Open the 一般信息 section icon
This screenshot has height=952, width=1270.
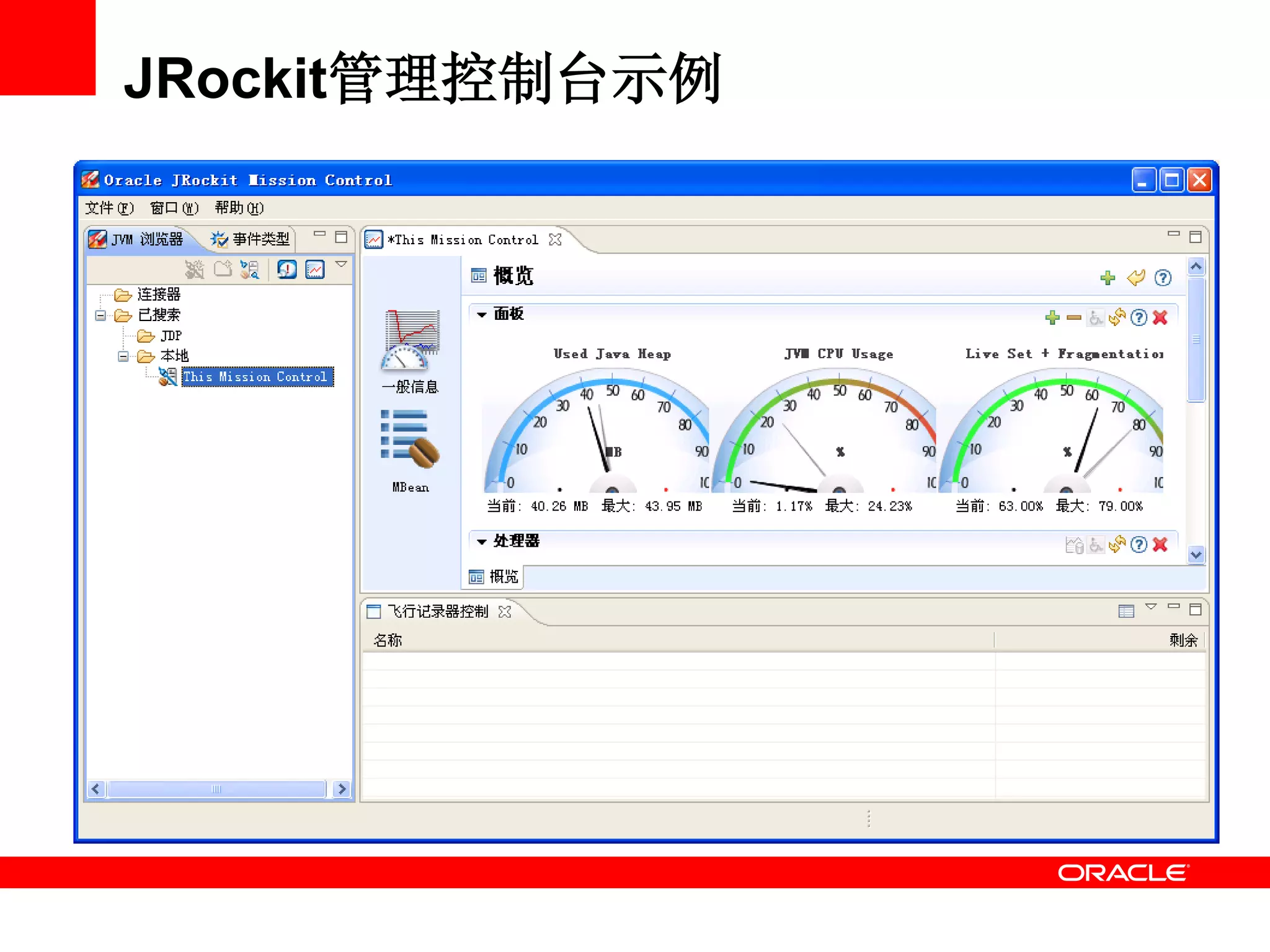[x=410, y=351]
